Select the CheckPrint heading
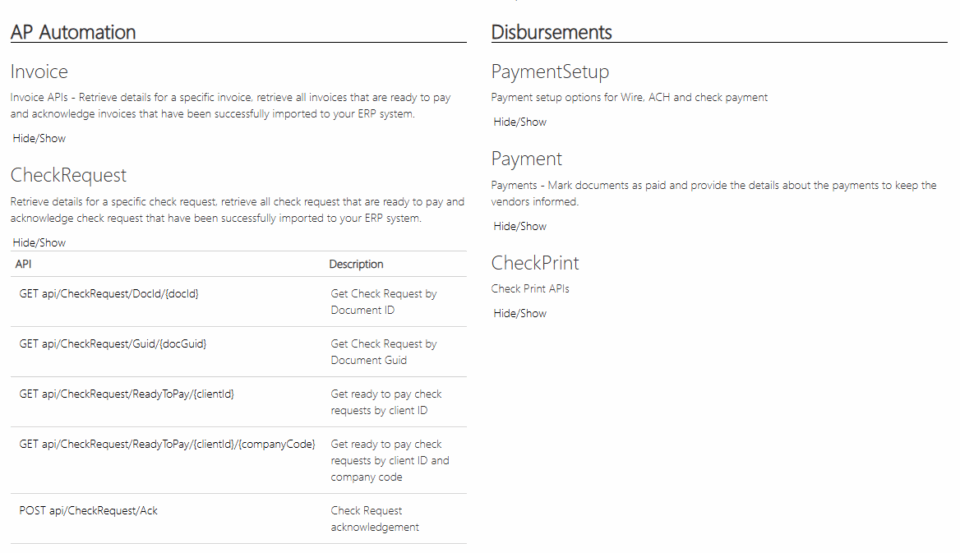960x553 pixels. pos(535,264)
